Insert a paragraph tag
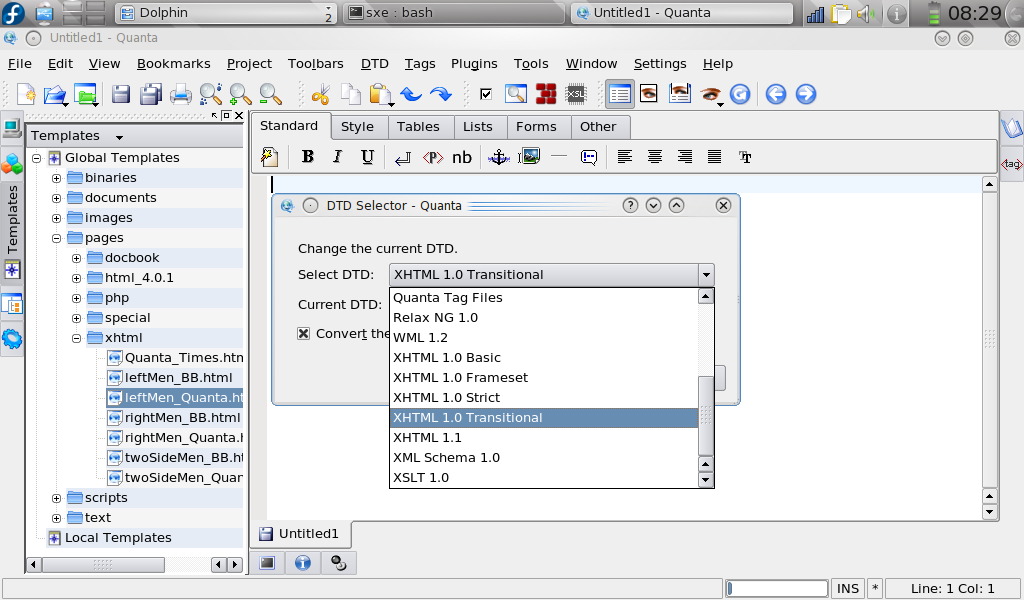 pos(432,157)
